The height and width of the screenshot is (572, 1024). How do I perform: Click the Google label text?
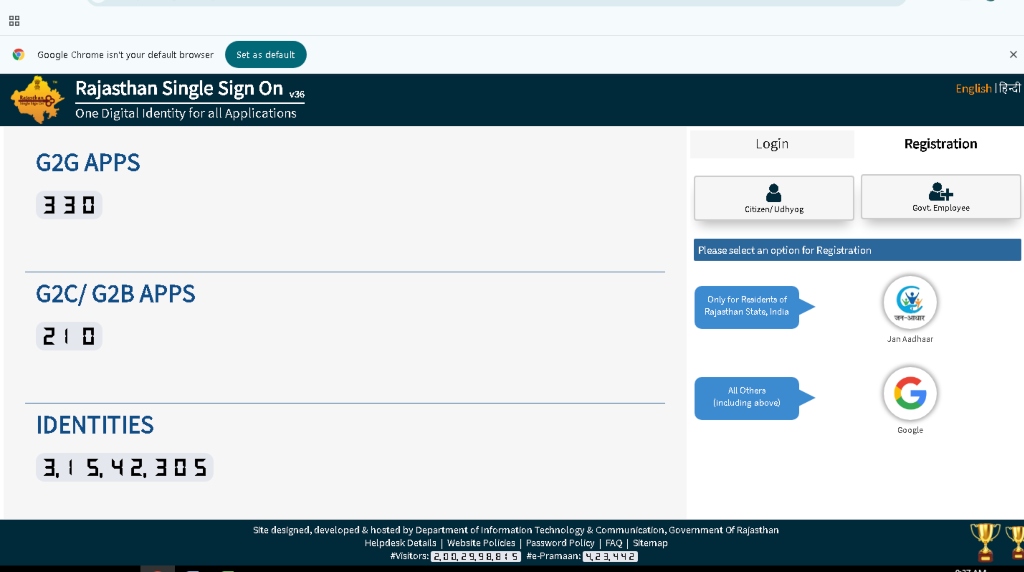(910, 430)
